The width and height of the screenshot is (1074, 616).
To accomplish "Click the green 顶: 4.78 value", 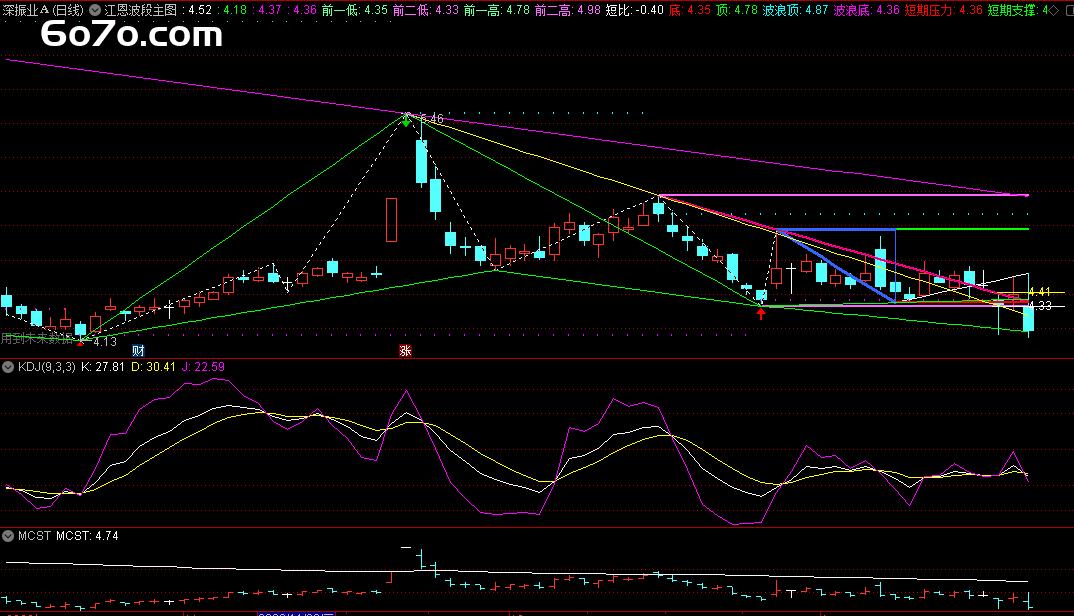I will [737, 10].
